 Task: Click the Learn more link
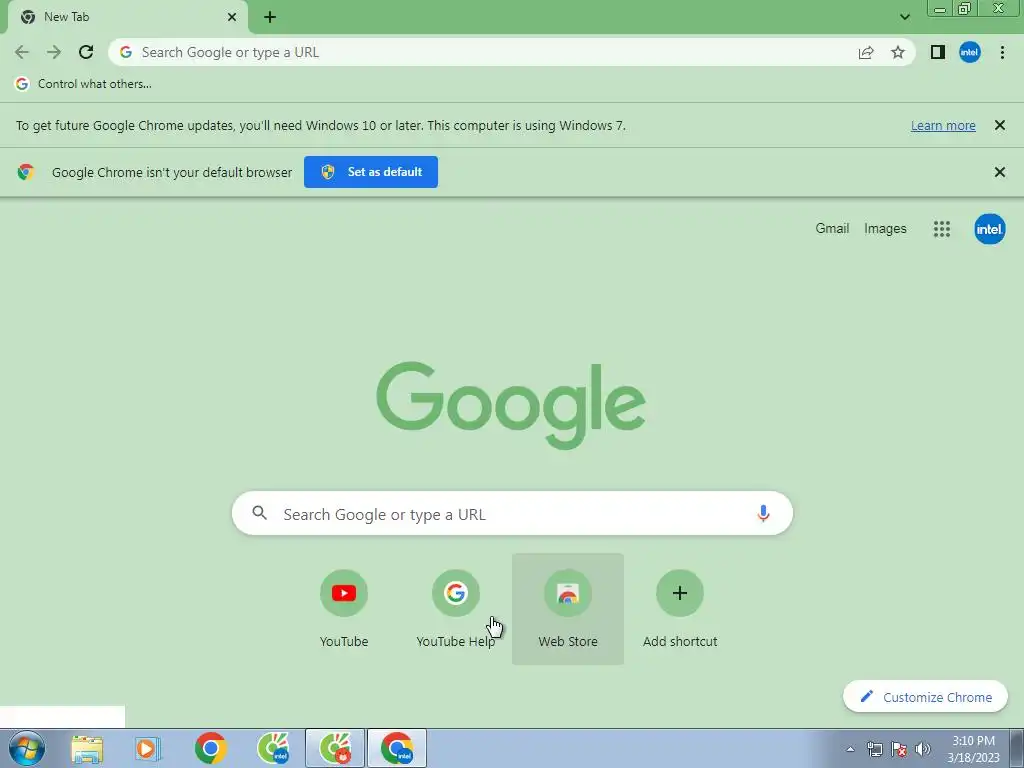pyautogui.click(x=943, y=125)
